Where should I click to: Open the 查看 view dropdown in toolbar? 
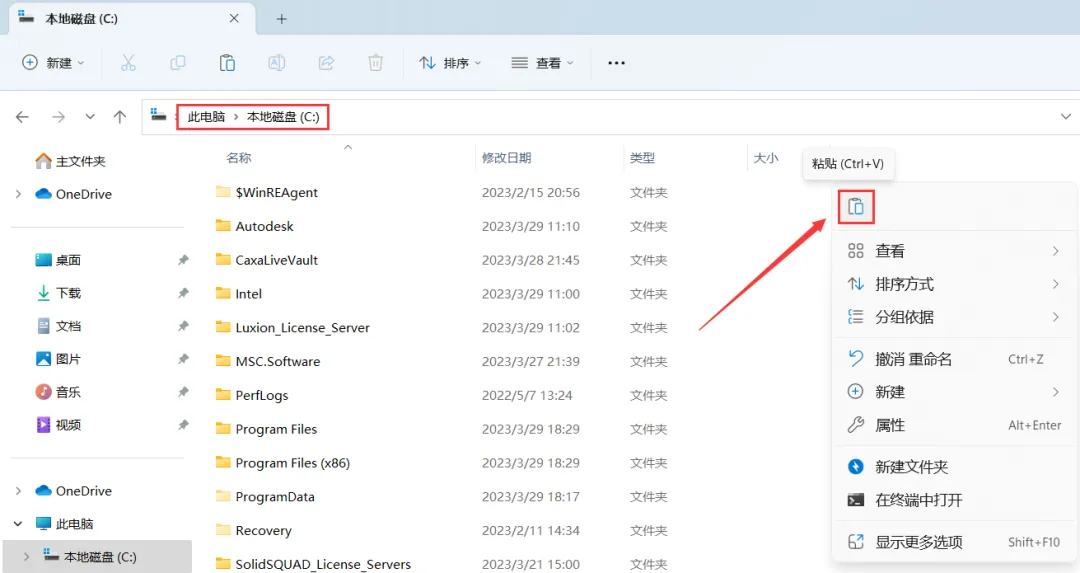[x=542, y=63]
